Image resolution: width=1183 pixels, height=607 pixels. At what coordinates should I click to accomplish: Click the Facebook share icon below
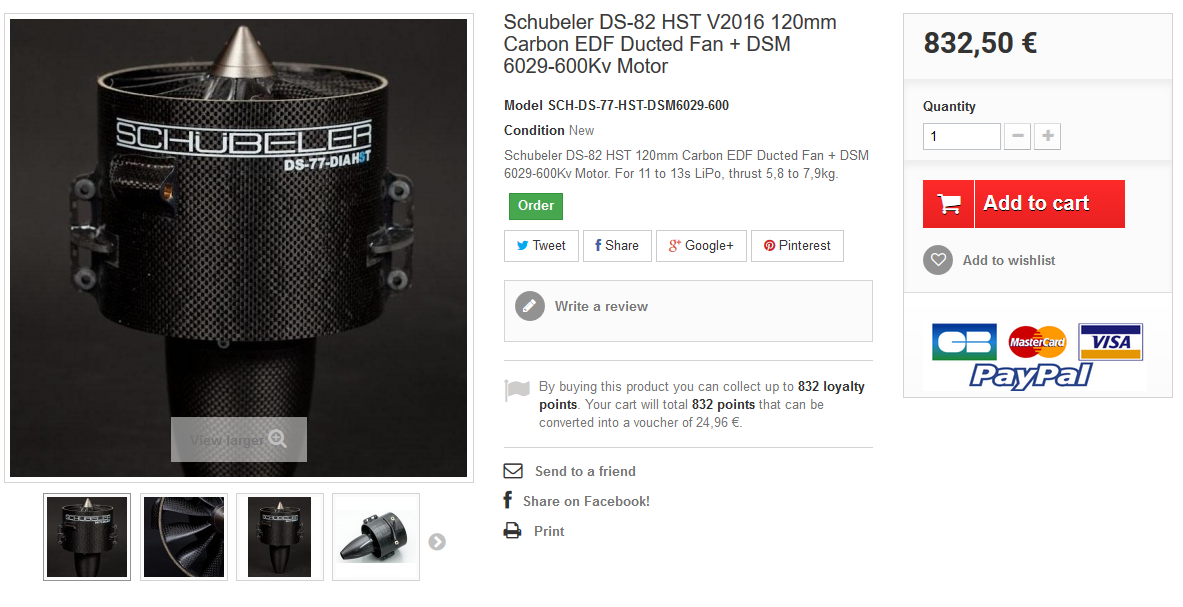coord(508,501)
